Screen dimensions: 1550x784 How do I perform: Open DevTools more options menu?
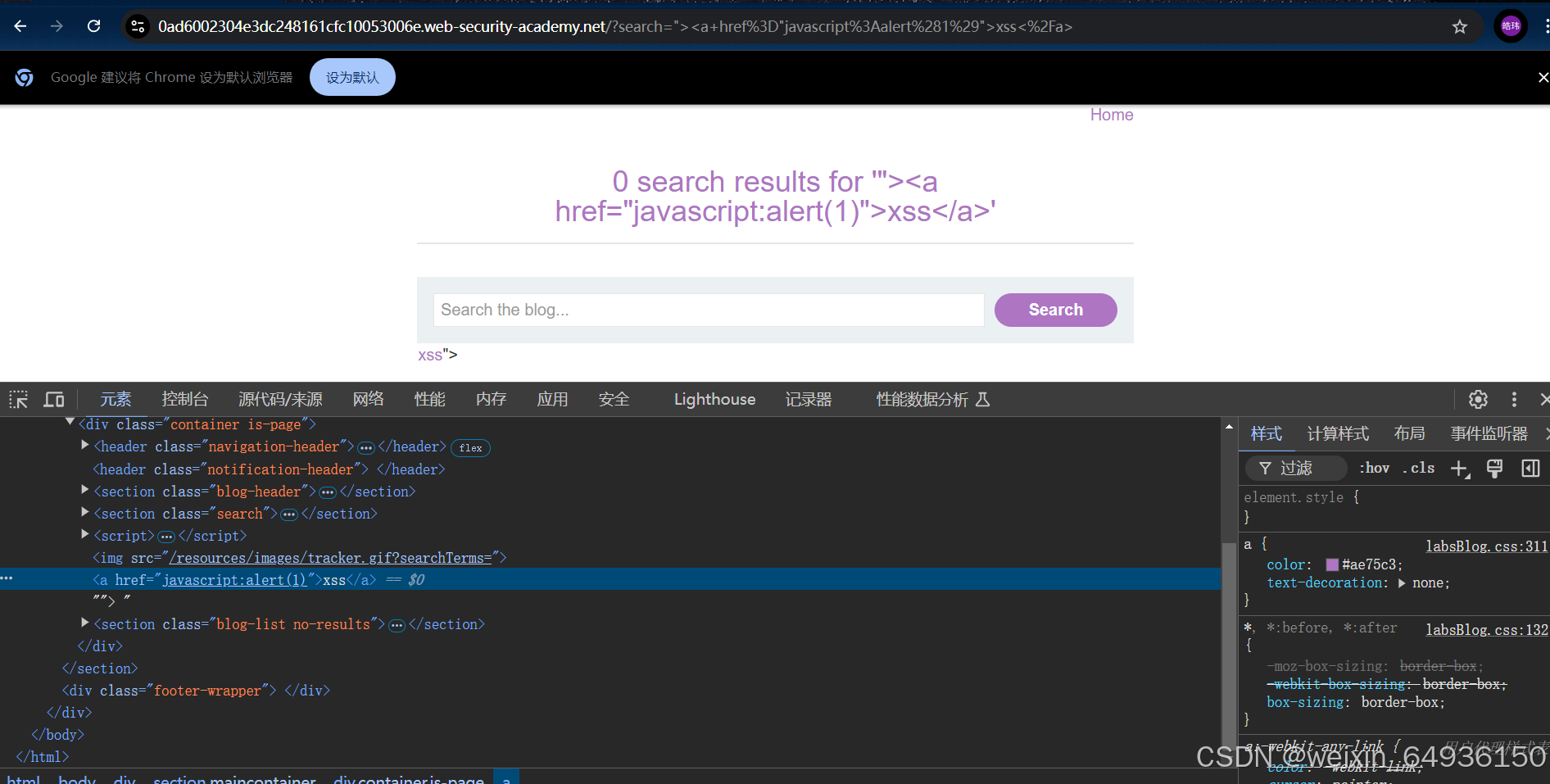pos(1514,399)
